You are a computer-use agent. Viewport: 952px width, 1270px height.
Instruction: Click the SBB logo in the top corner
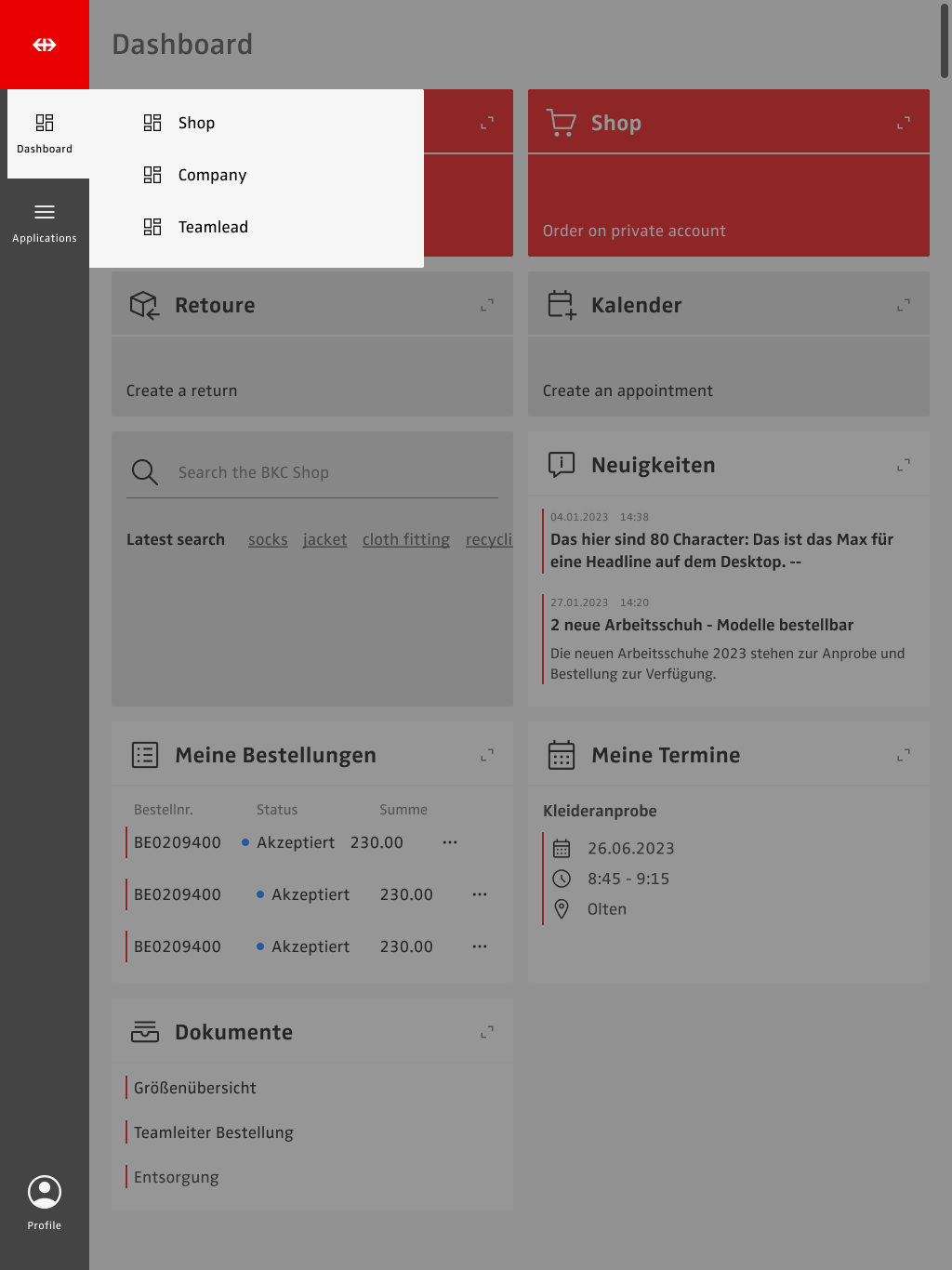45,45
